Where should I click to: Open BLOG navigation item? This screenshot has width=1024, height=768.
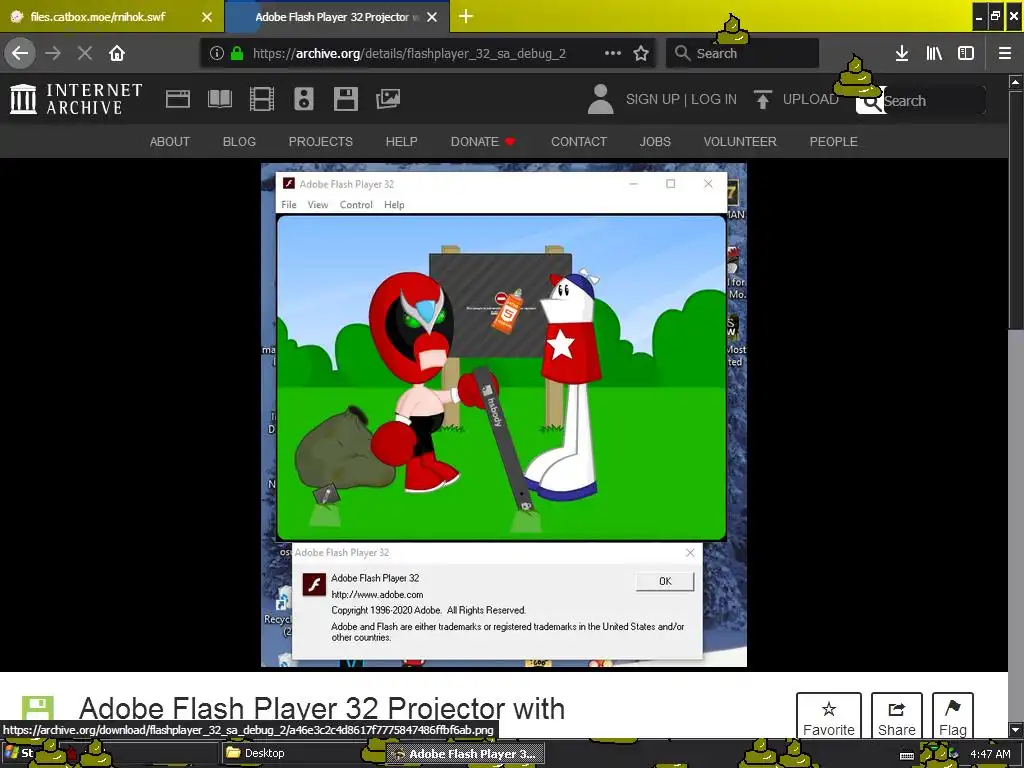coord(239,142)
